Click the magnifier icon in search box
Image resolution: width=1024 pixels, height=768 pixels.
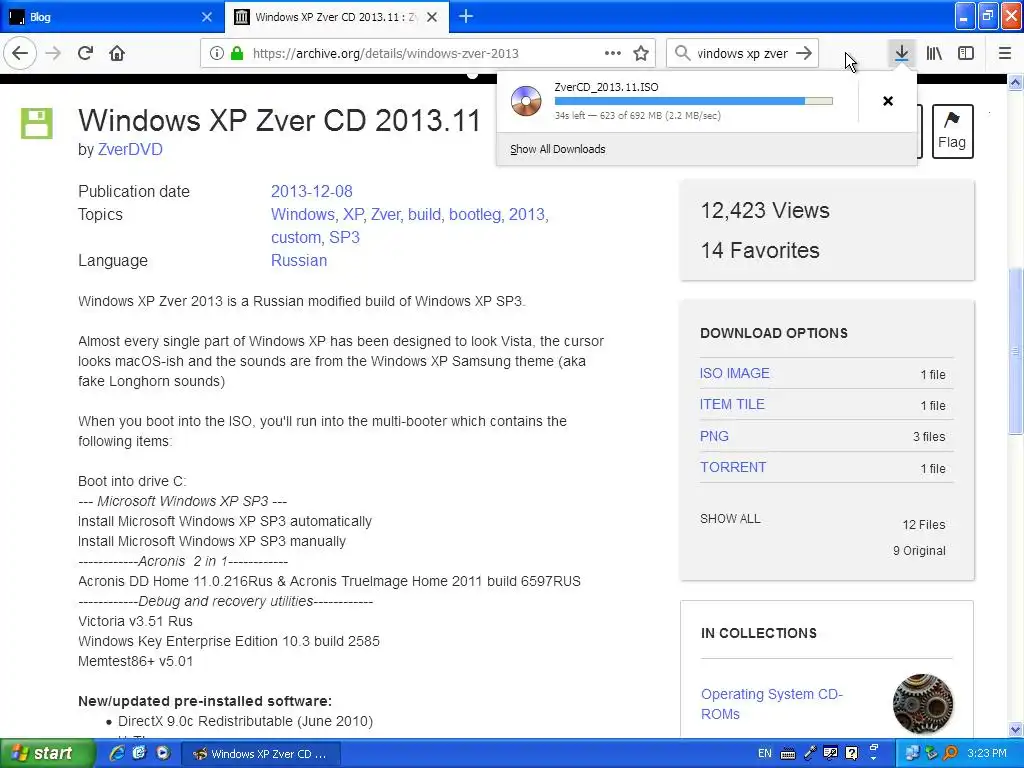tap(682, 54)
